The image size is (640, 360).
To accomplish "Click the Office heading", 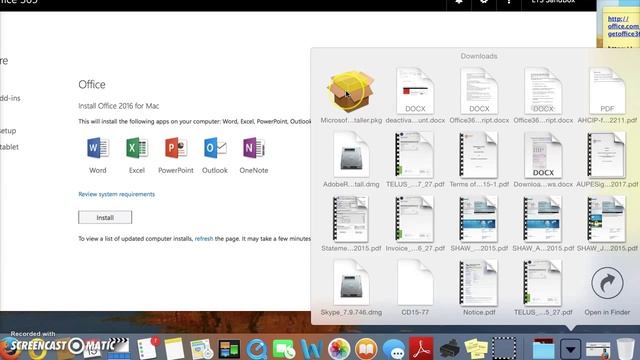I will 92,84.
